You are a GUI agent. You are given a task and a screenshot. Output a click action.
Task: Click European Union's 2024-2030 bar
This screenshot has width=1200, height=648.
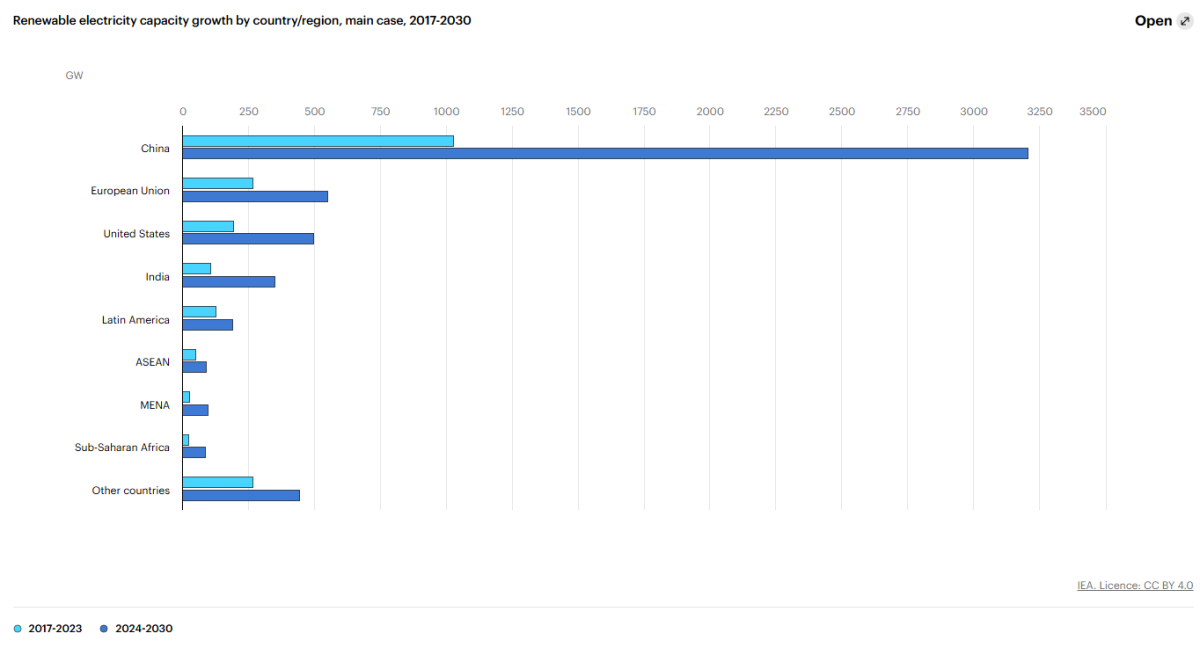(255, 196)
